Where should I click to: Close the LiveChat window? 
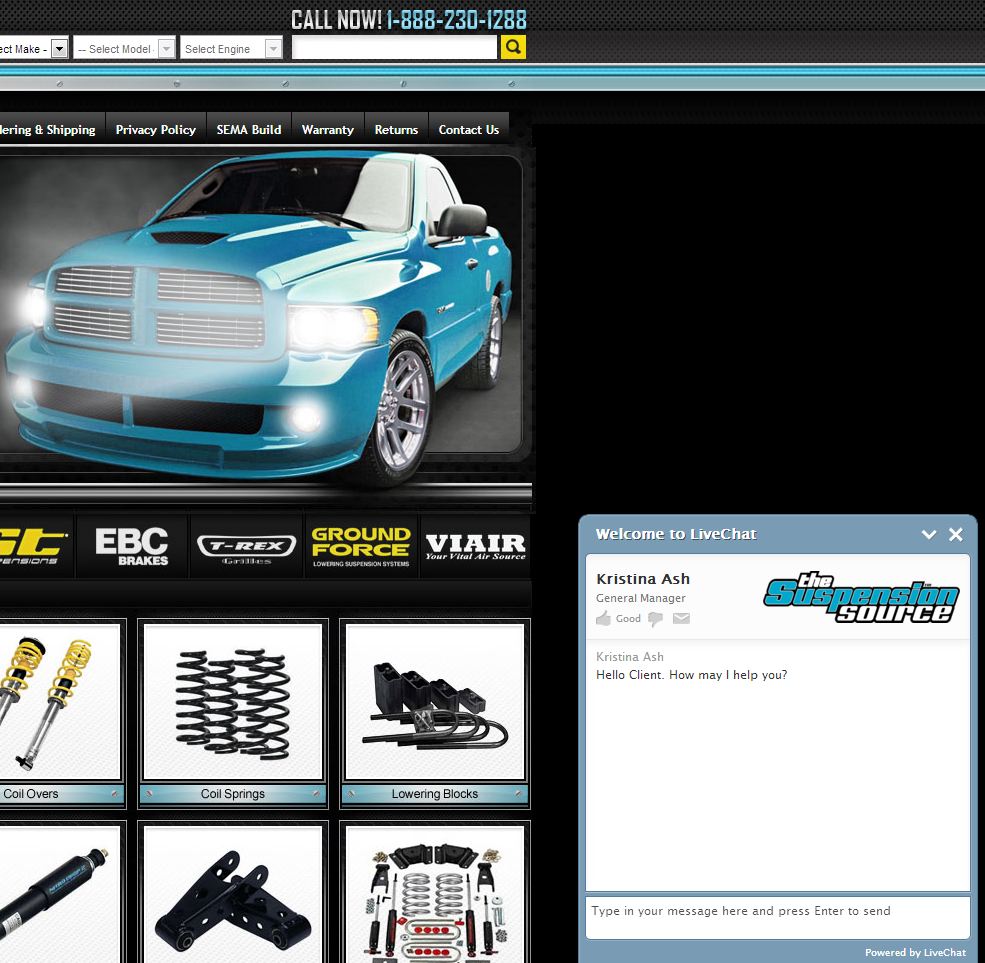point(955,535)
